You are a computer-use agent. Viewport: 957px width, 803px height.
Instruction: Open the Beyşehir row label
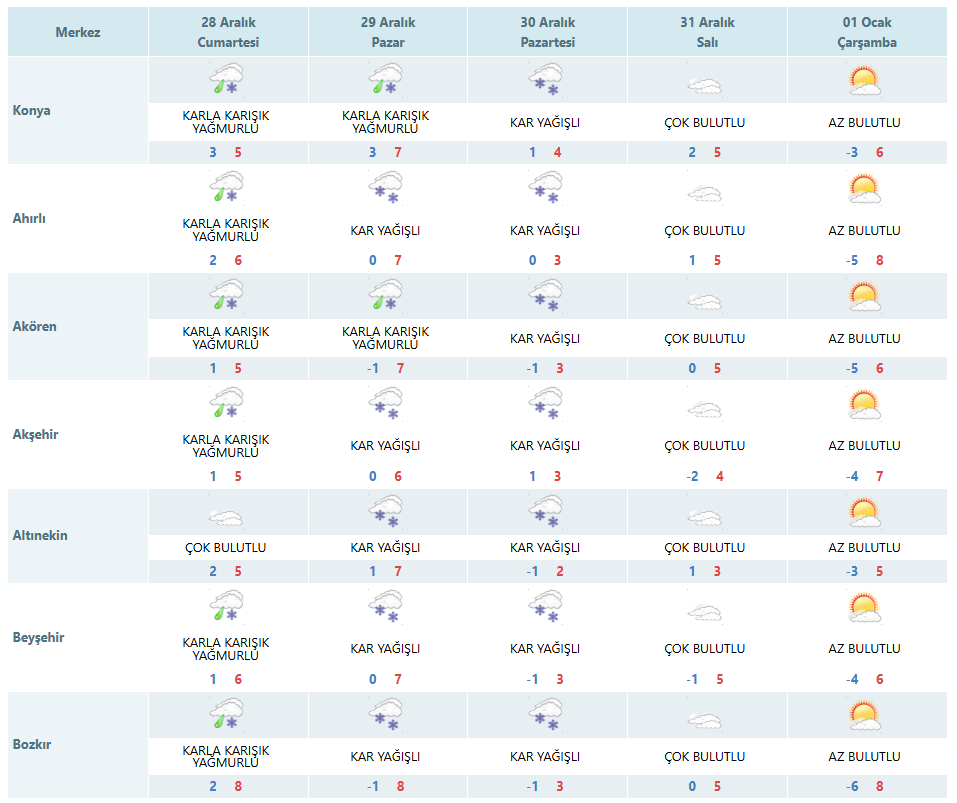38,637
